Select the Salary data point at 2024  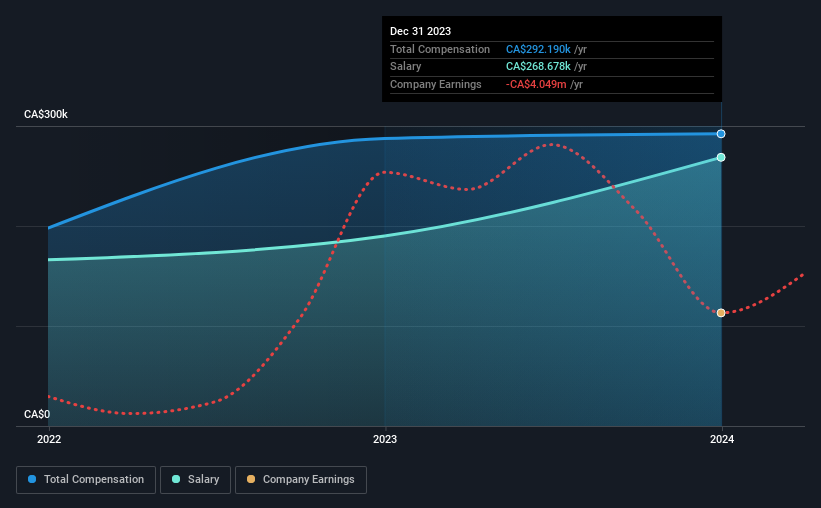(x=721, y=158)
